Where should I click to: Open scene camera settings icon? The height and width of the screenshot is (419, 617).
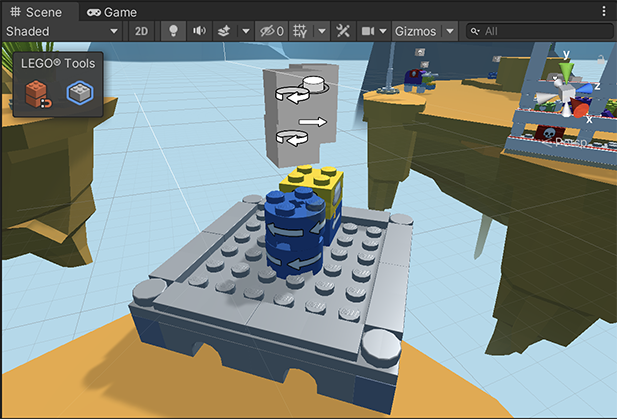pyautogui.click(x=368, y=31)
